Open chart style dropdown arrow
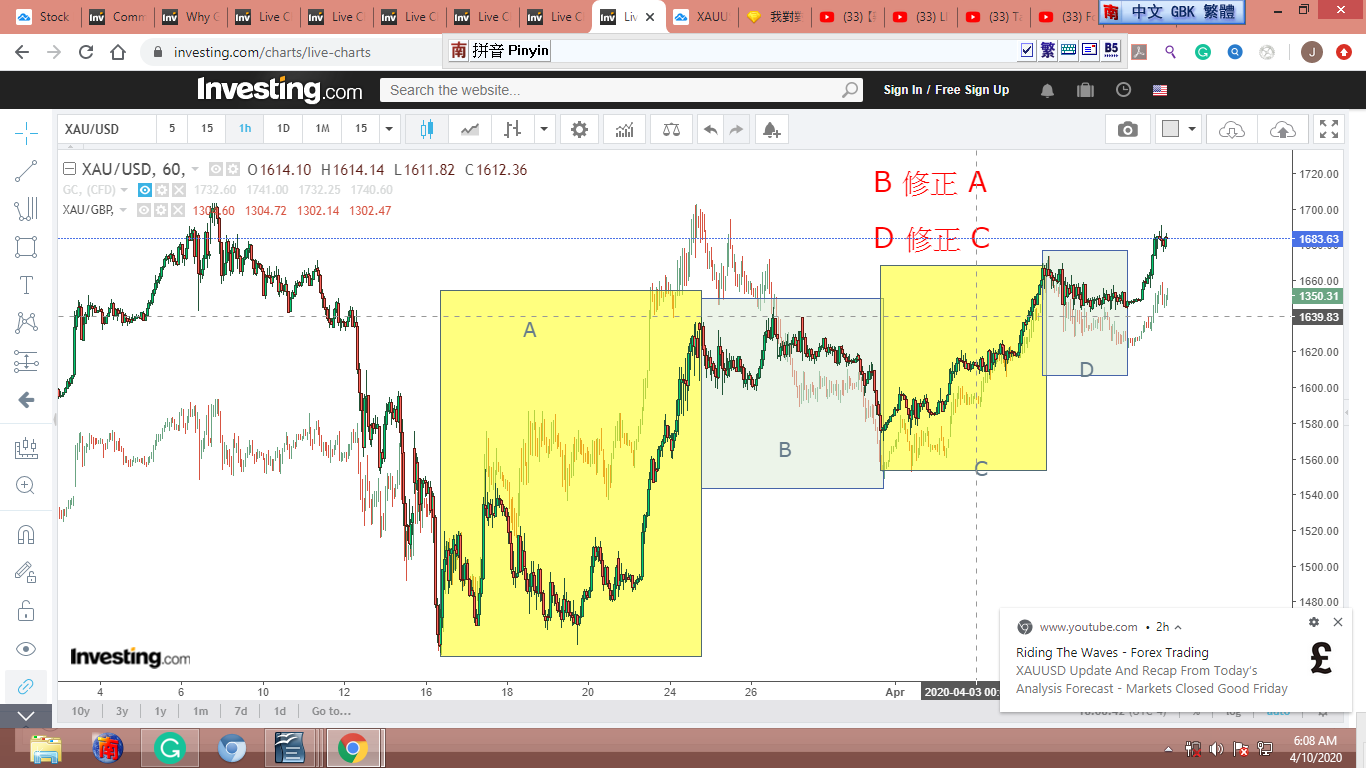 click(x=544, y=129)
